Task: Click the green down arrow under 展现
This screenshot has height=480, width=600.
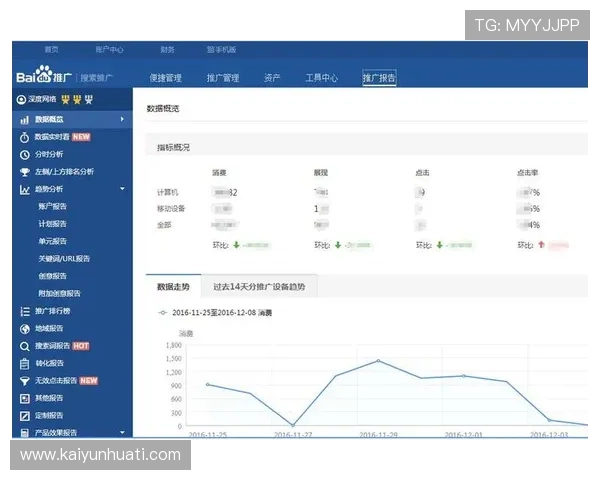Action: pyautogui.click(x=338, y=245)
